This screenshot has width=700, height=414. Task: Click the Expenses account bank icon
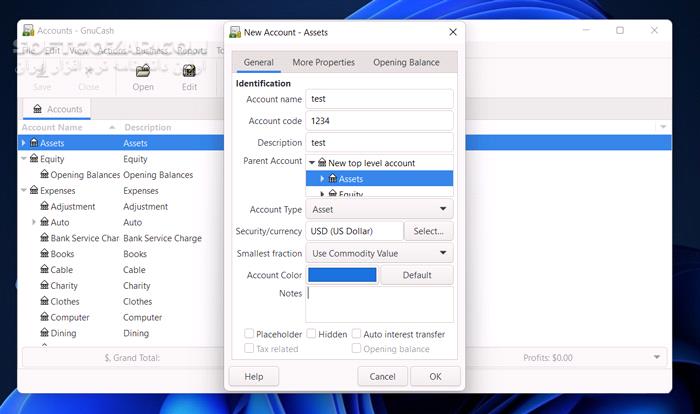click(33, 191)
